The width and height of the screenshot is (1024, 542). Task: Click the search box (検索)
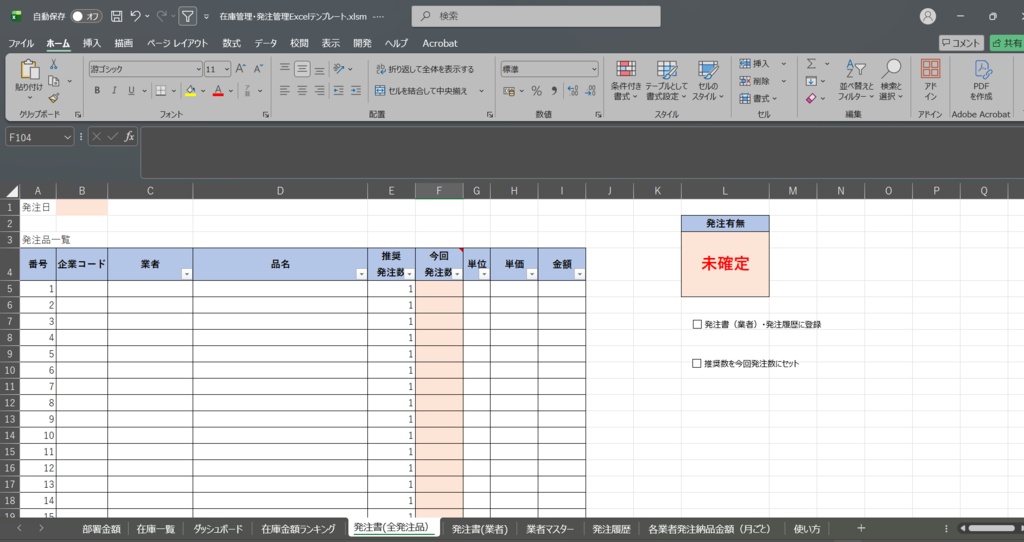click(x=536, y=16)
